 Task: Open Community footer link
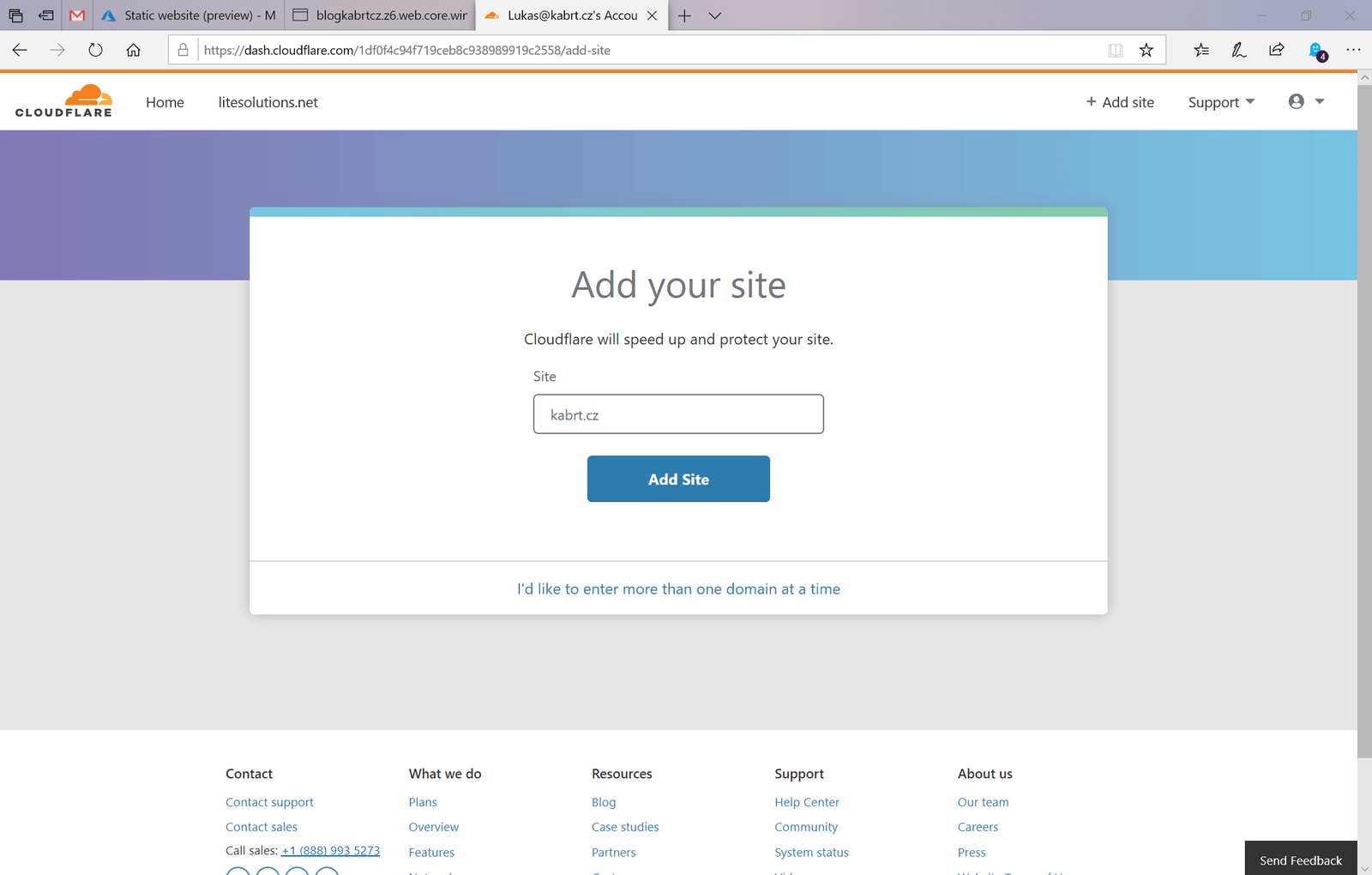[806, 827]
